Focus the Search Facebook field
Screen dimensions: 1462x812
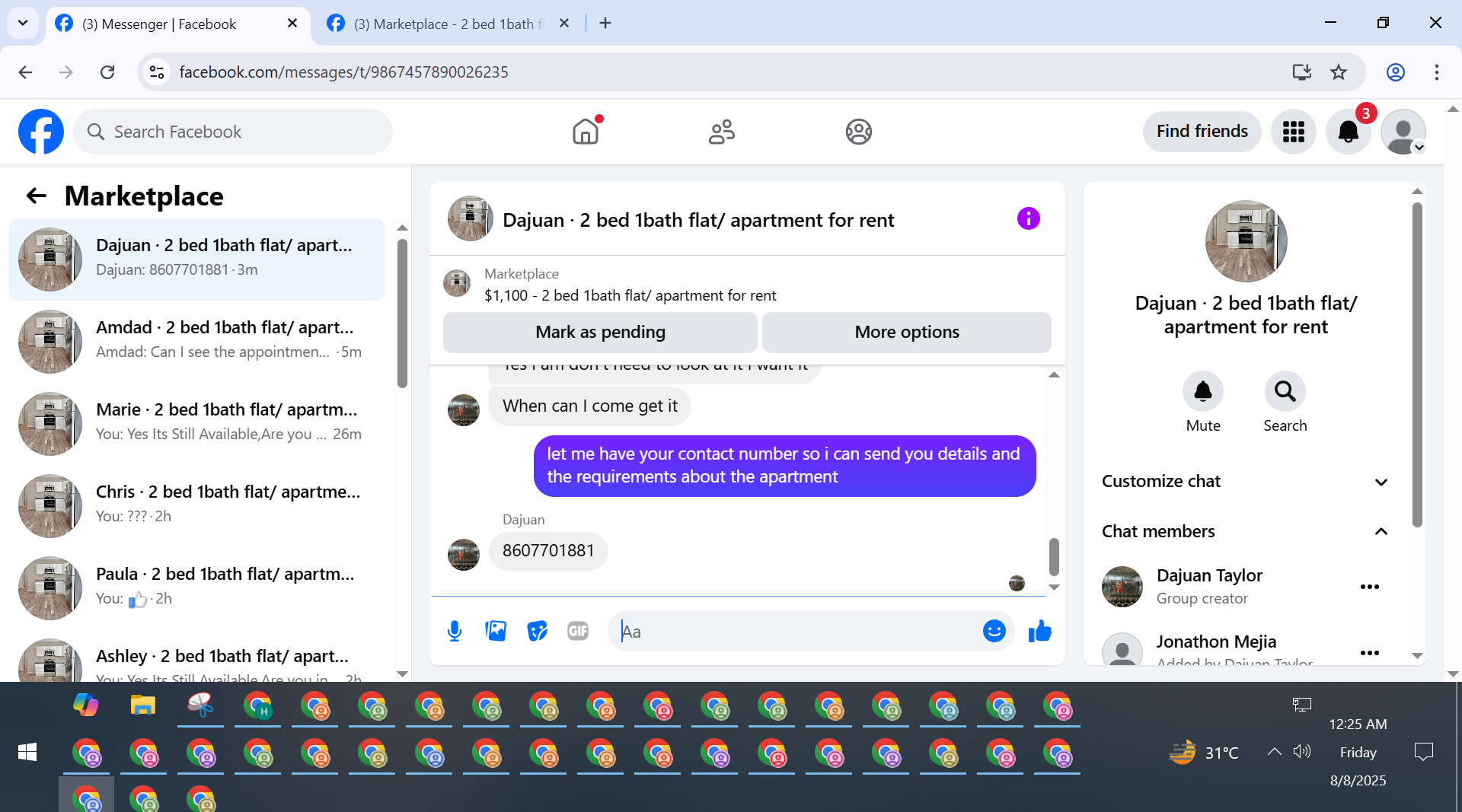(x=233, y=132)
